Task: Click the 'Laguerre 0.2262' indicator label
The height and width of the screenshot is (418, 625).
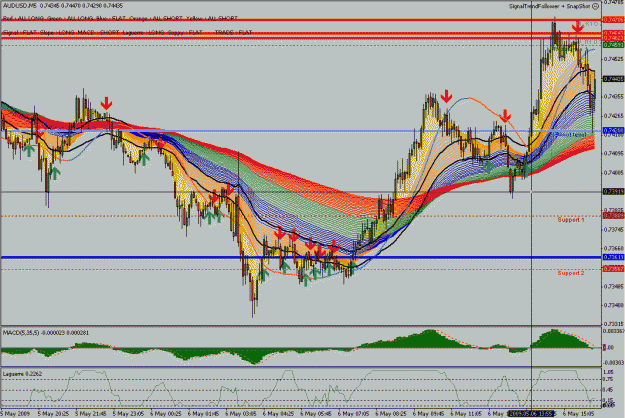Action: click(x=22, y=374)
